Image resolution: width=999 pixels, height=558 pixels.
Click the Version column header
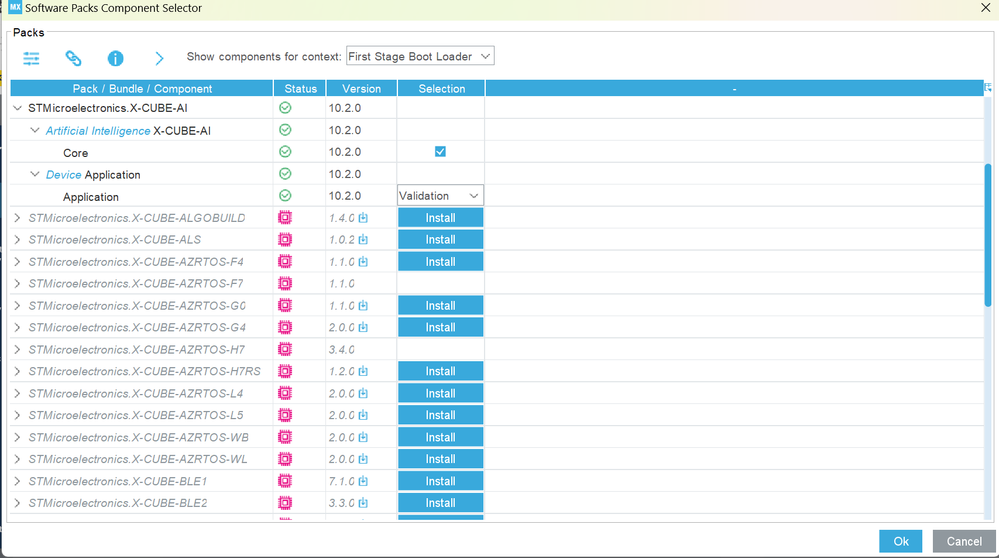(x=361, y=89)
